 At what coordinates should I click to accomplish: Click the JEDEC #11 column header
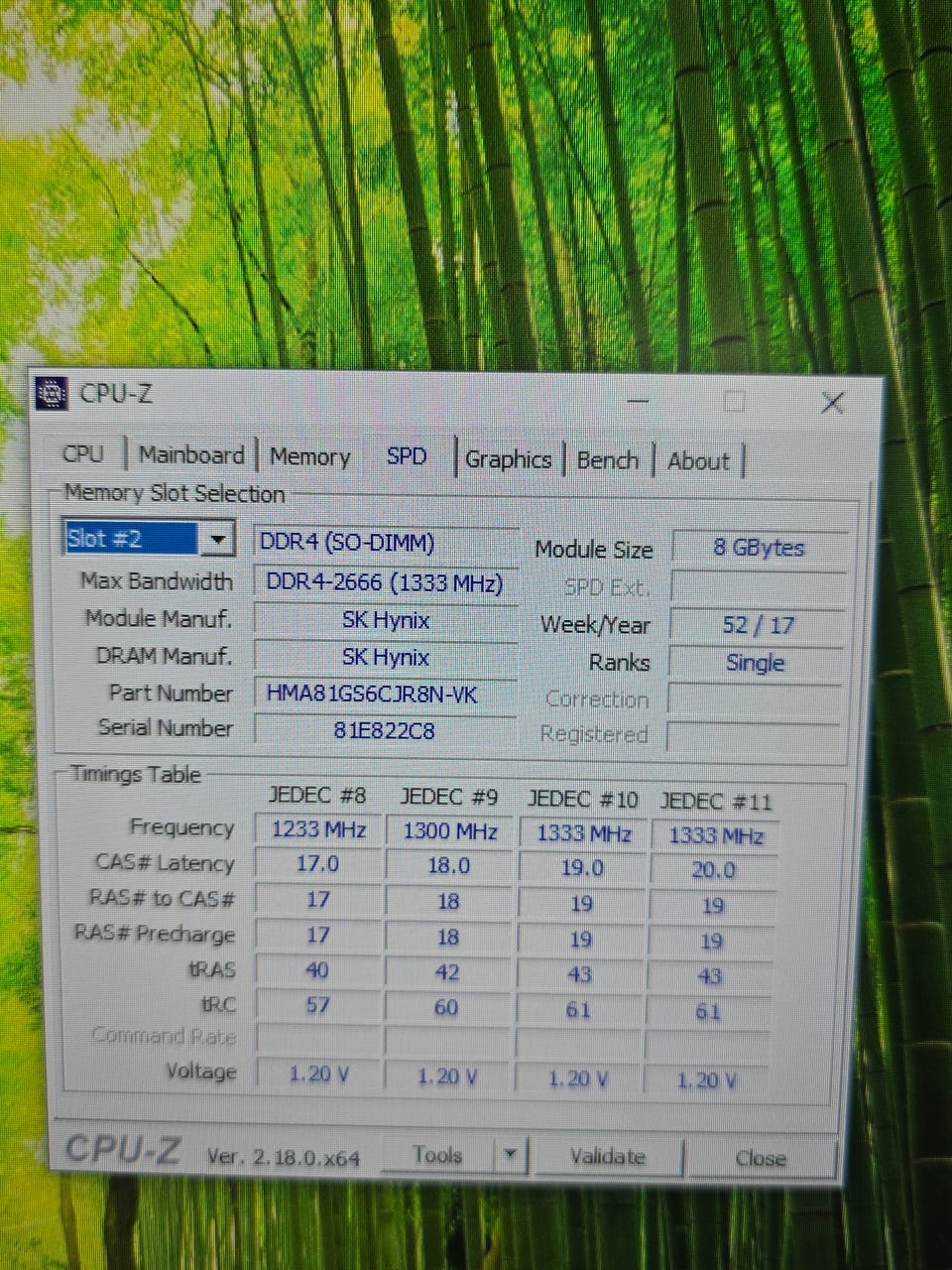point(716,802)
